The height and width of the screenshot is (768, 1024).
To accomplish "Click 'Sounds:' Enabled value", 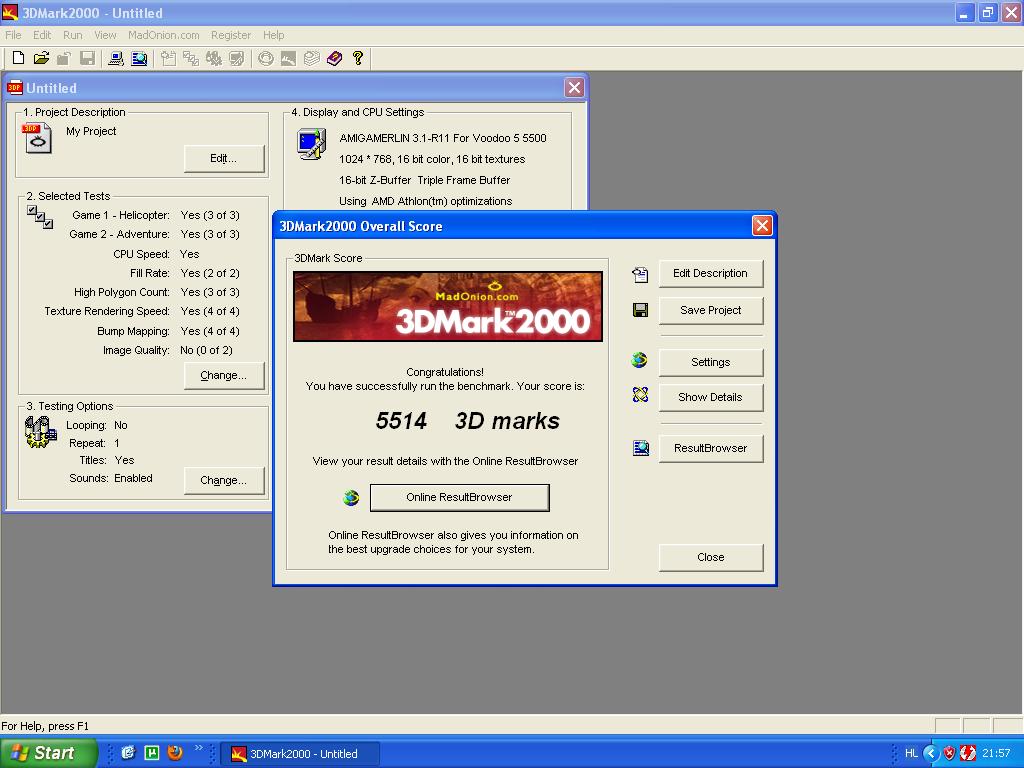I will [133, 478].
